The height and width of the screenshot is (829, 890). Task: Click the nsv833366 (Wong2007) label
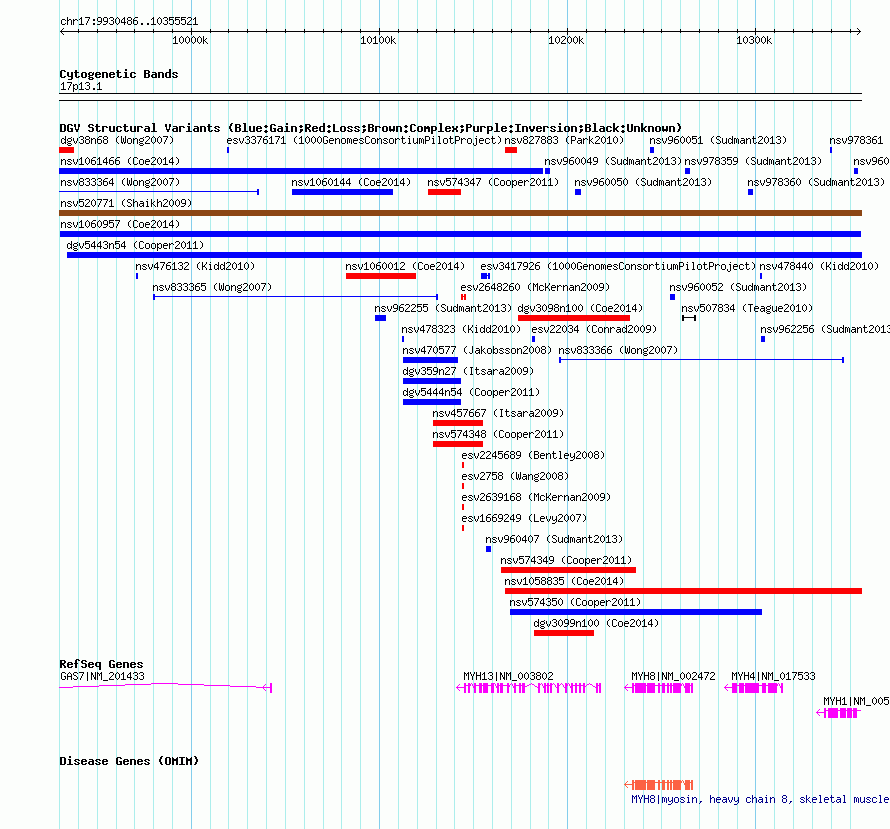point(619,350)
